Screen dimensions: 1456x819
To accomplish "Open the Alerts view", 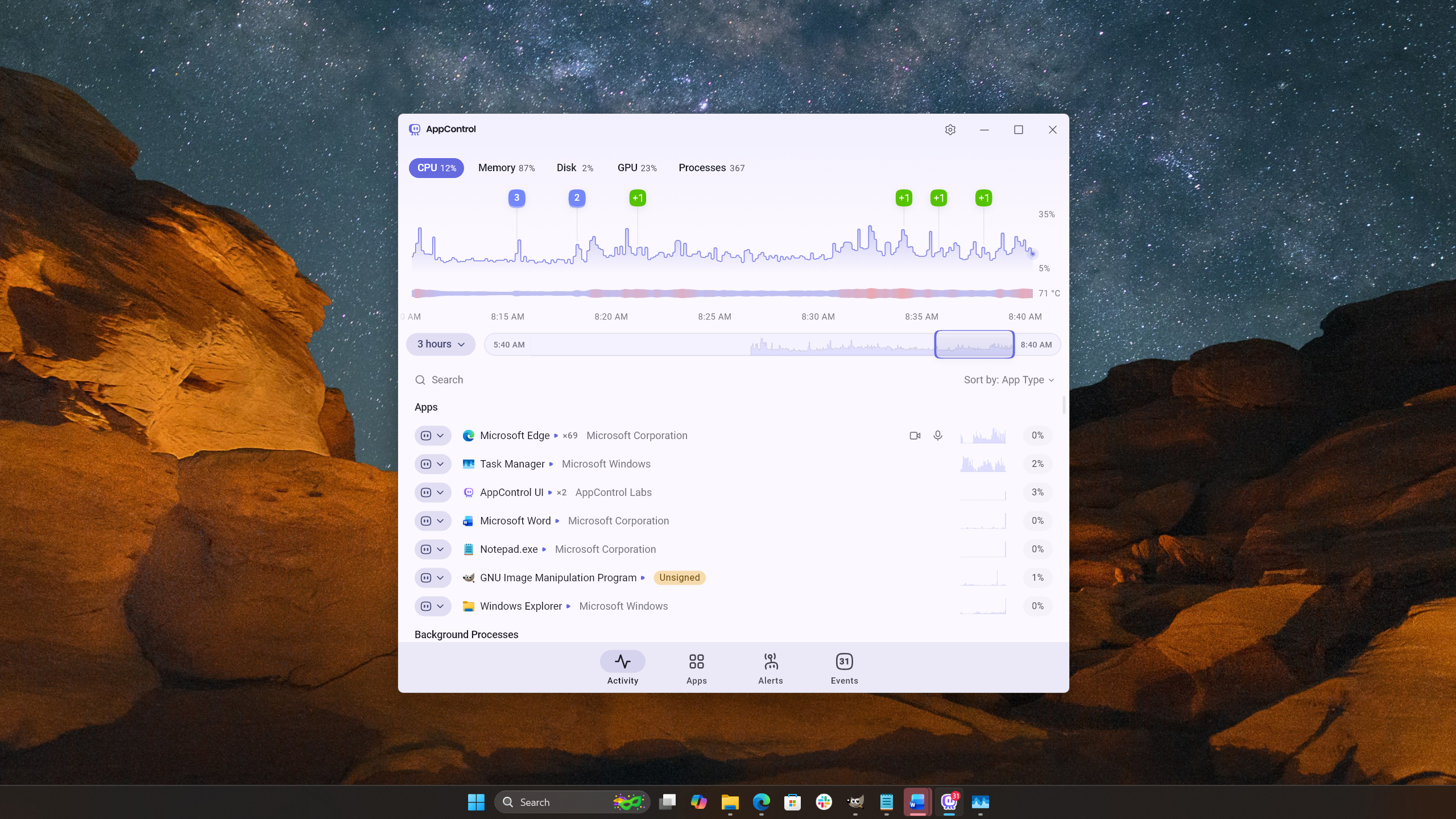I will (770, 668).
